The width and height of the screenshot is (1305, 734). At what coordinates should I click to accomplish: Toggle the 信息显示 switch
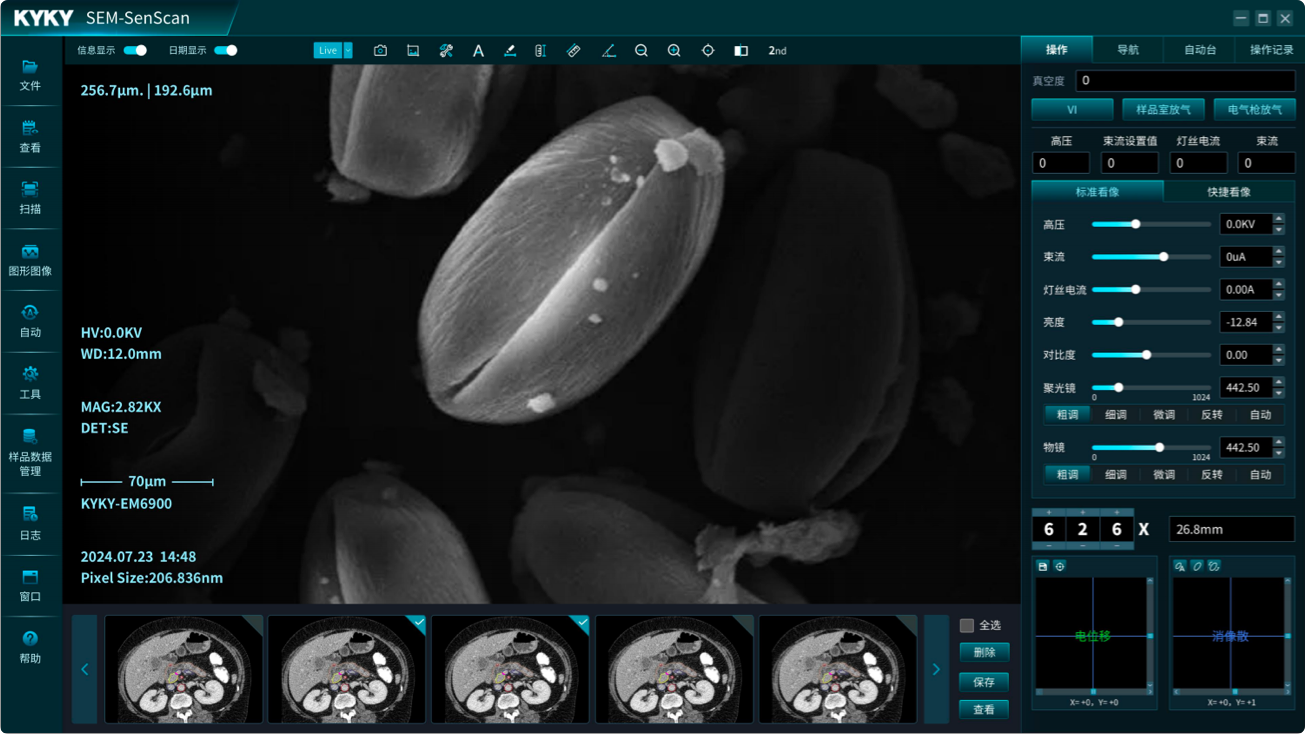point(135,50)
